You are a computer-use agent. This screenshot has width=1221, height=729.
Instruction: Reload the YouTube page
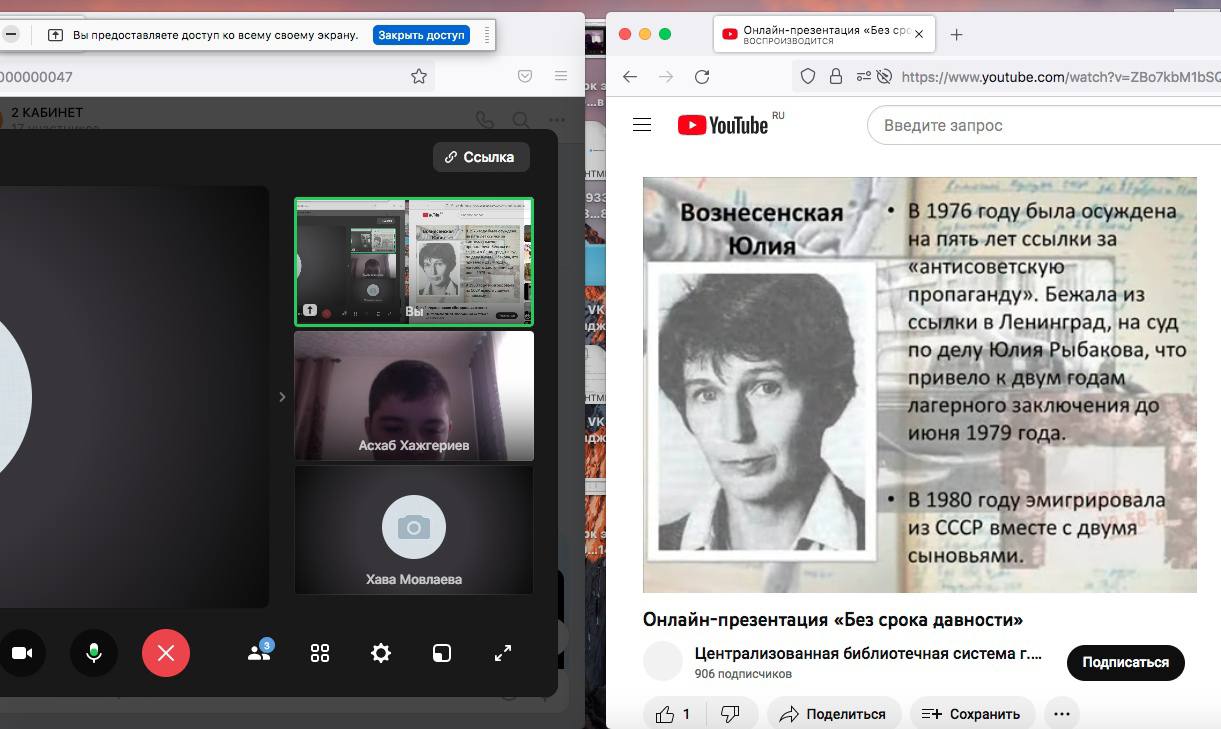702,77
